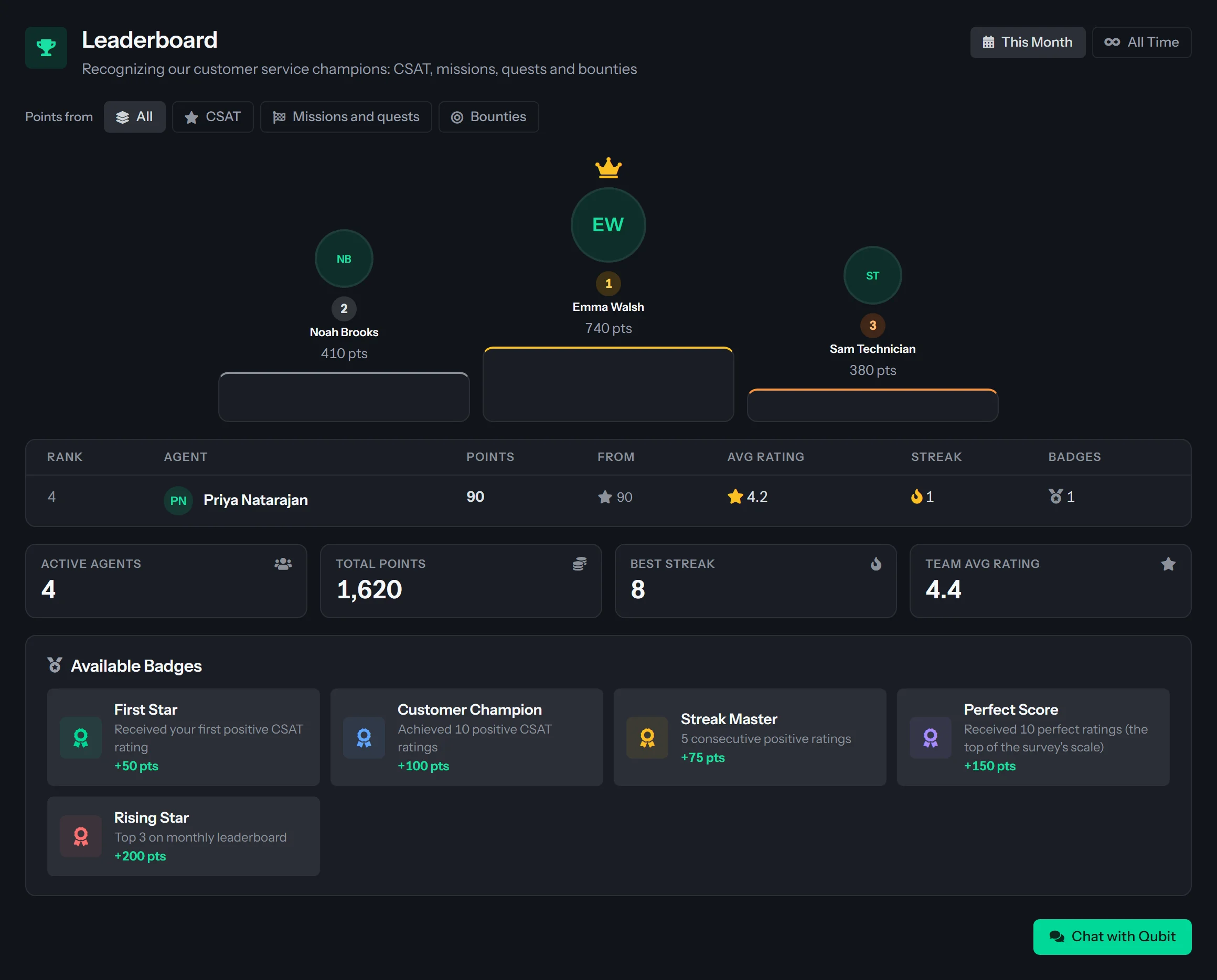Screen dimensions: 1217x980
Task: Click the 410 pts score
Action: tap(344, 353)
